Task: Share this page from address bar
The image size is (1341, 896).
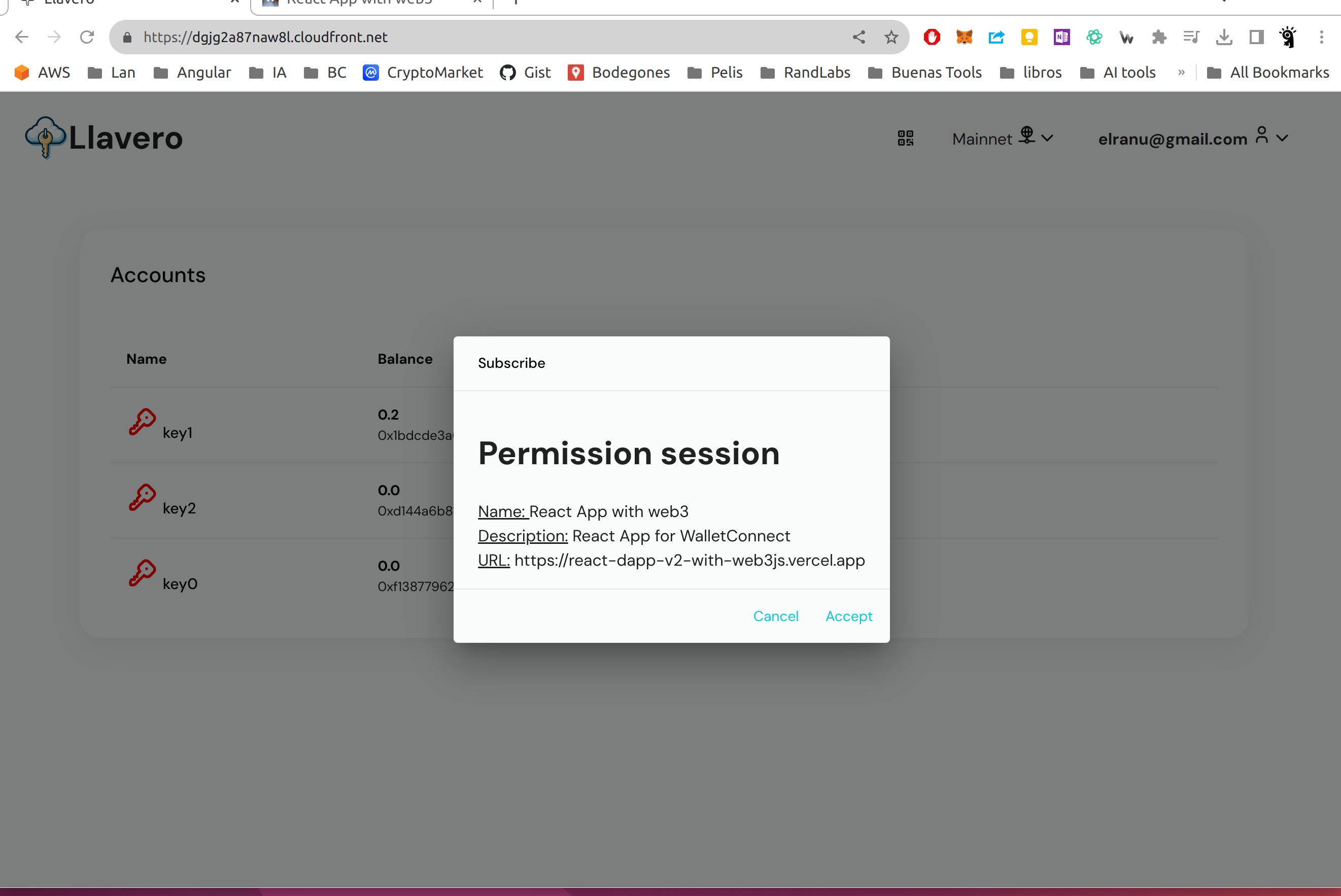Action: click(x=859, y=37)
